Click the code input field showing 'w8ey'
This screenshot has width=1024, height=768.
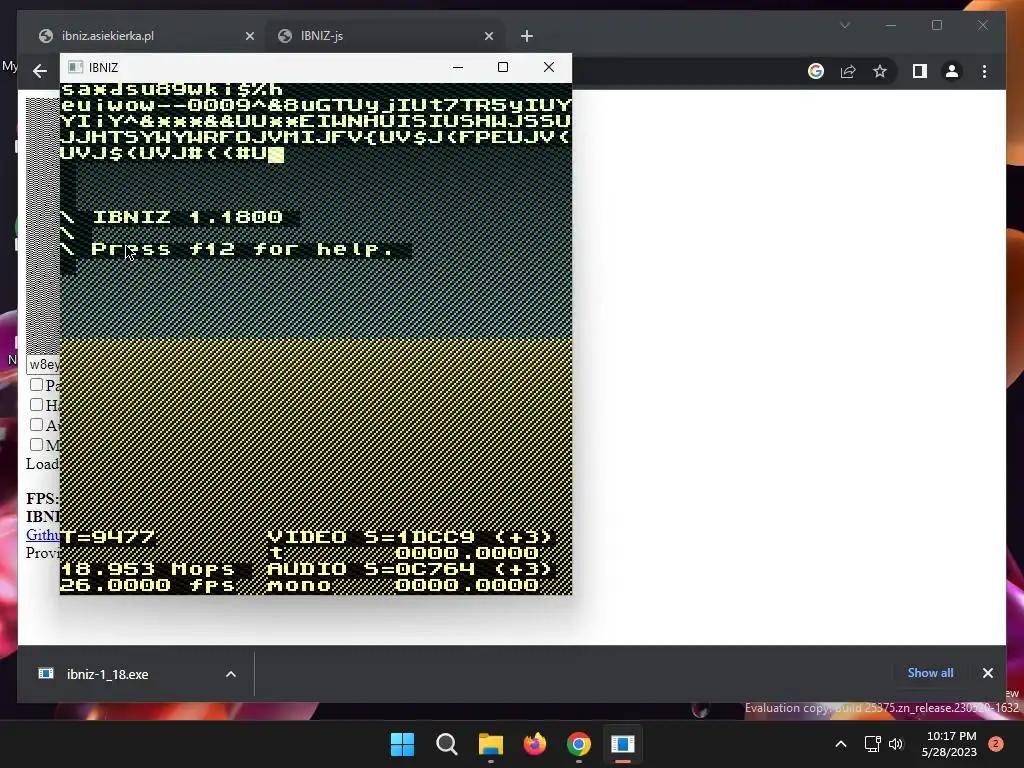click(43, 364)
